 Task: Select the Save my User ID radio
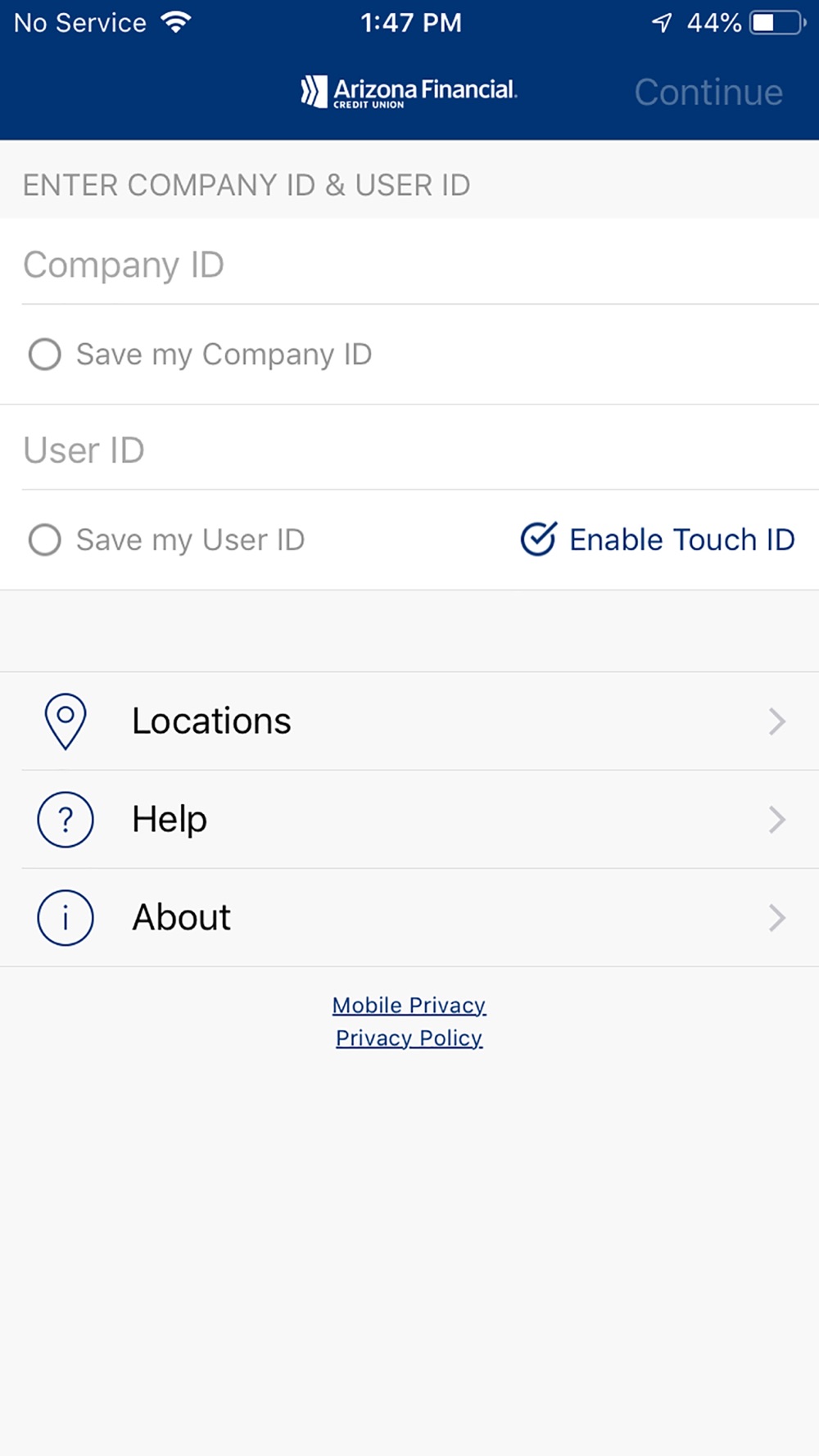(45, 540)
